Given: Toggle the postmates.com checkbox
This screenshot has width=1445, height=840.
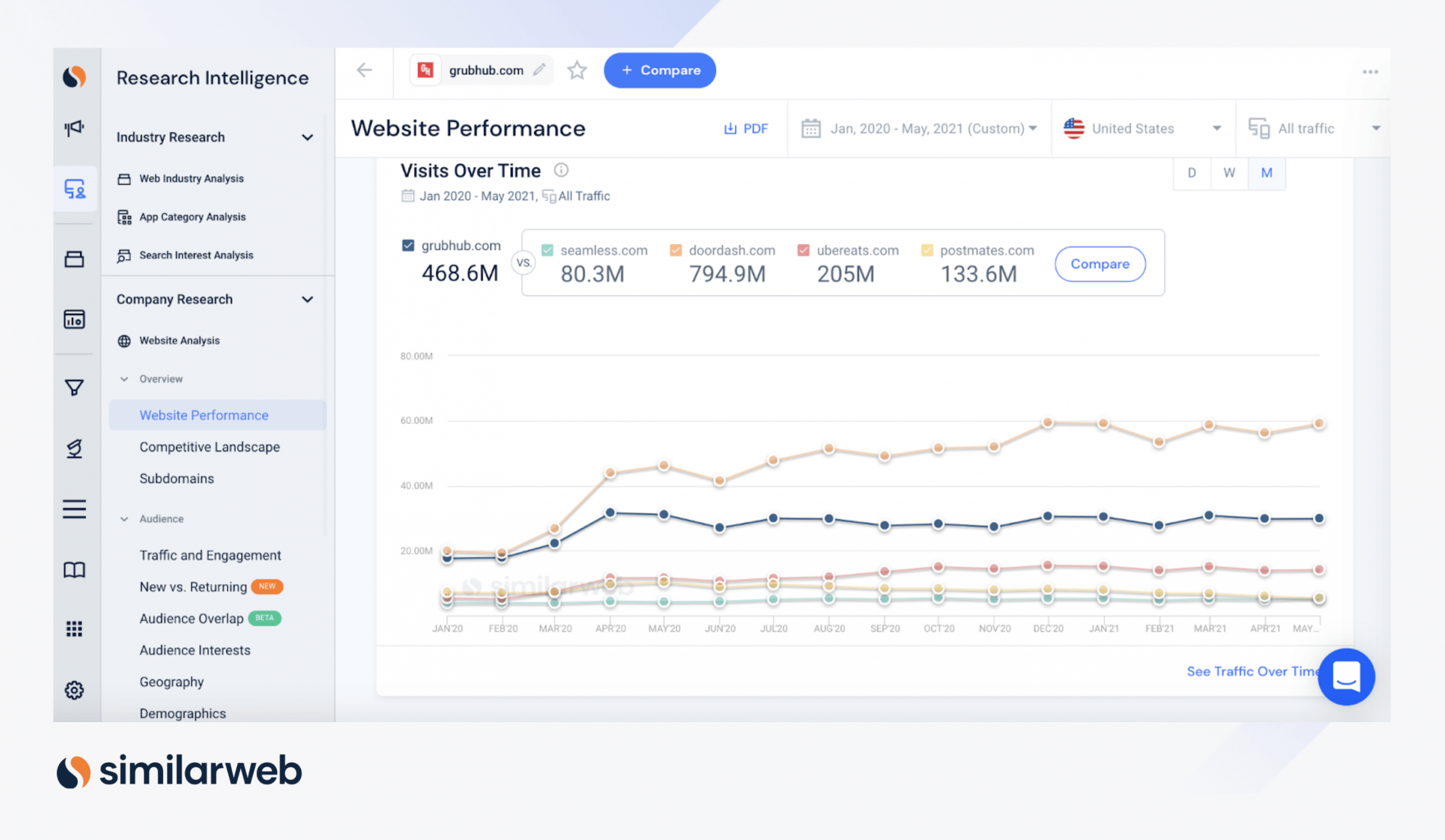Looking at the screenshot, I should (x=927, y=250).
